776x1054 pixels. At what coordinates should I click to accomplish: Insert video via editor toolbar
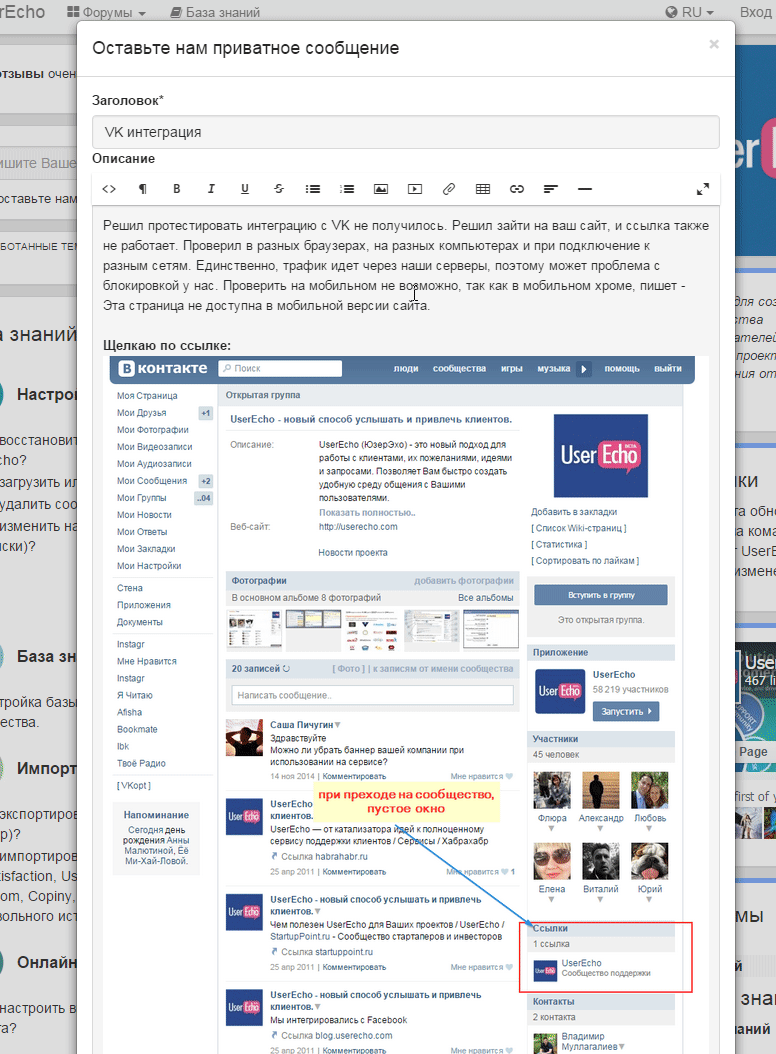pyautogui.click(x=415, y=190)
